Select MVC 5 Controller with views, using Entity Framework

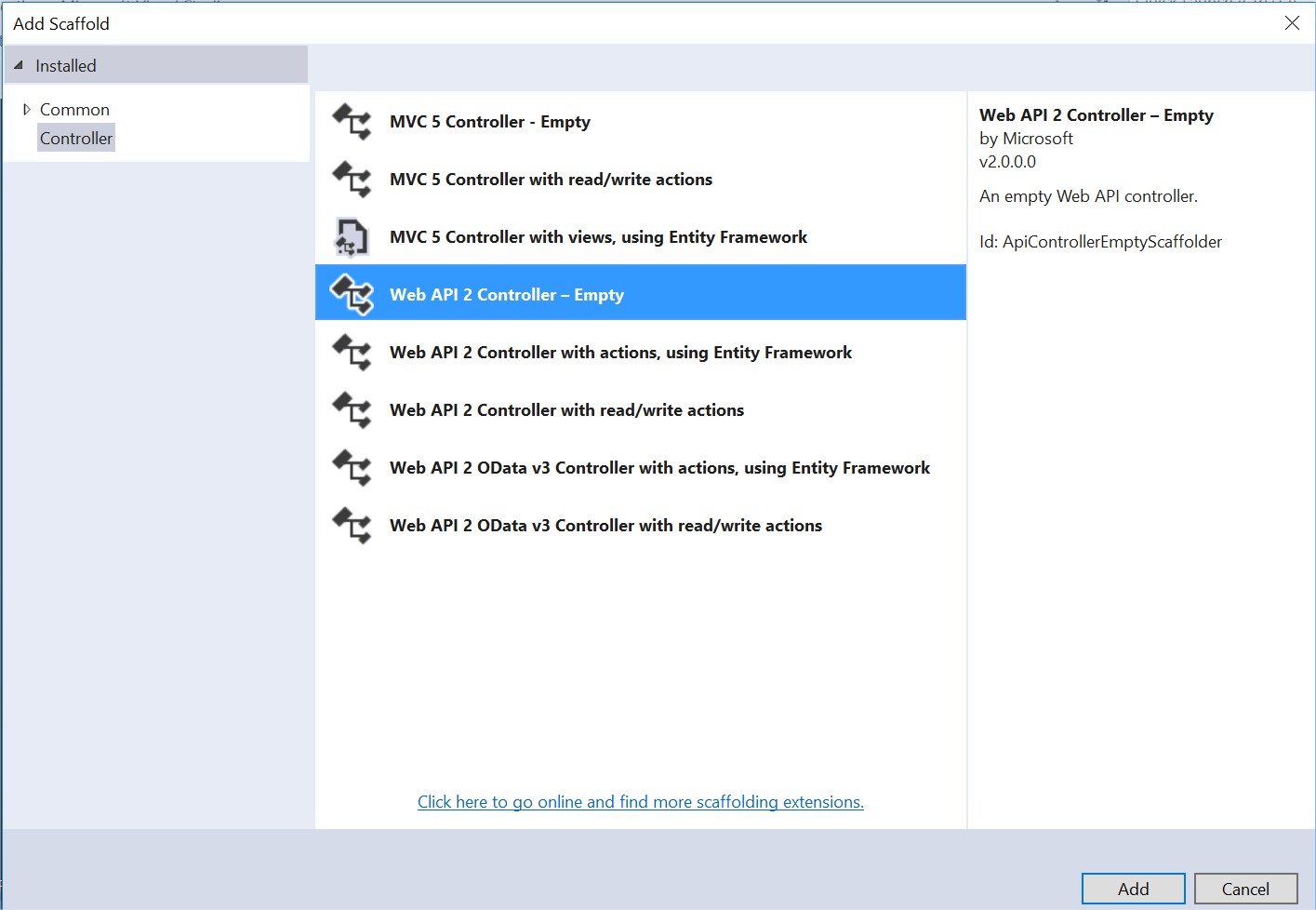click(599, 237)
